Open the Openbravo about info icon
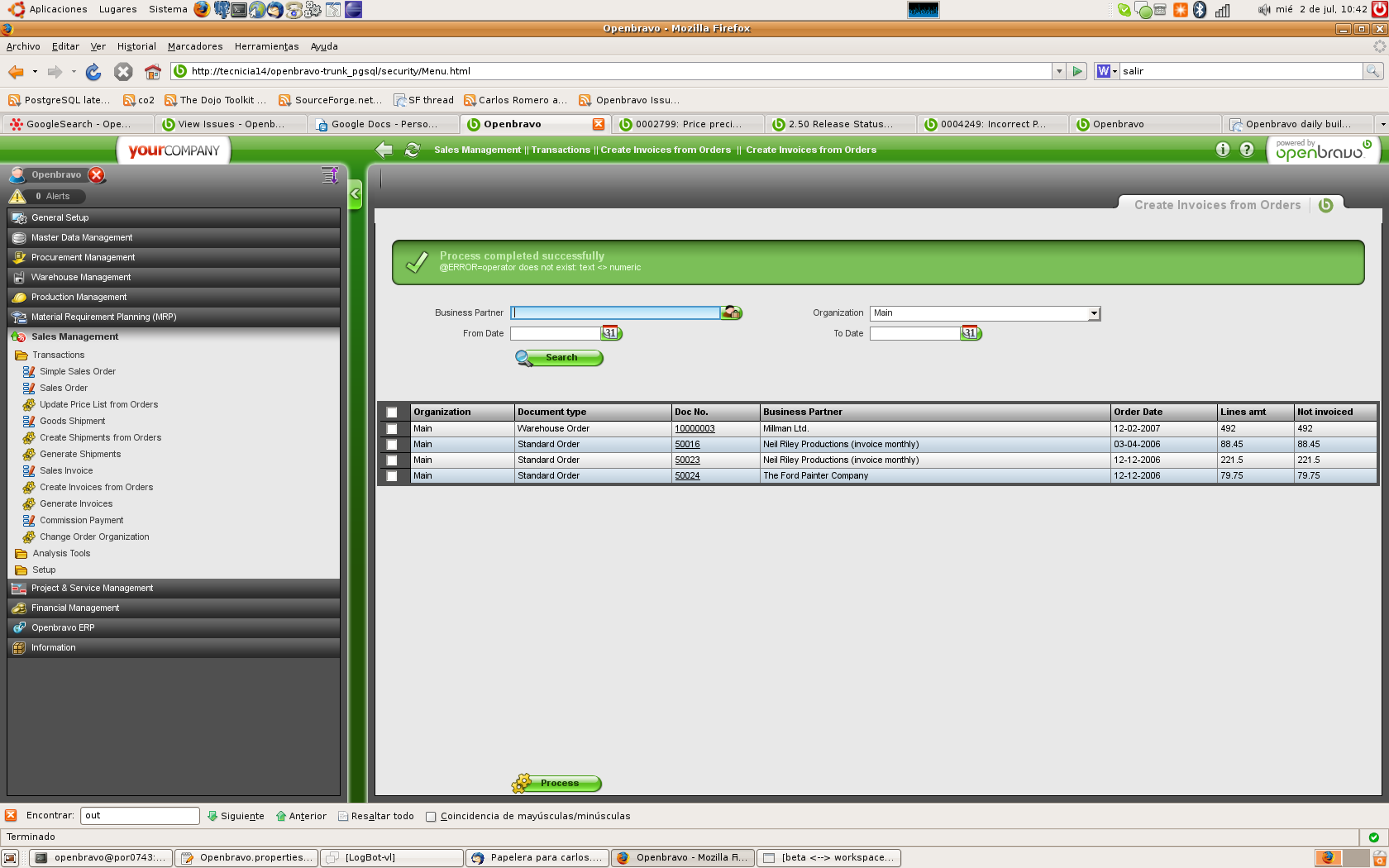The image size is (1389, 868). (x=1223, y=150)
